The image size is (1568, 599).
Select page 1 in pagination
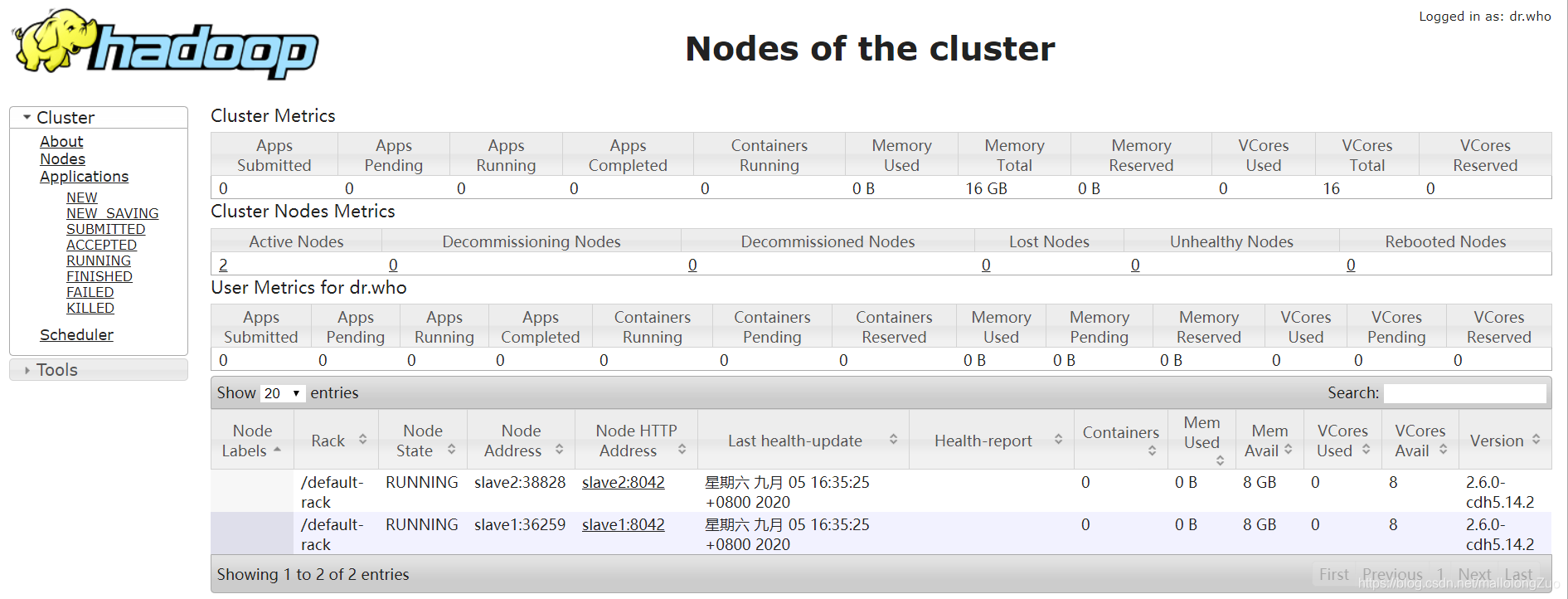point(1441,575)
